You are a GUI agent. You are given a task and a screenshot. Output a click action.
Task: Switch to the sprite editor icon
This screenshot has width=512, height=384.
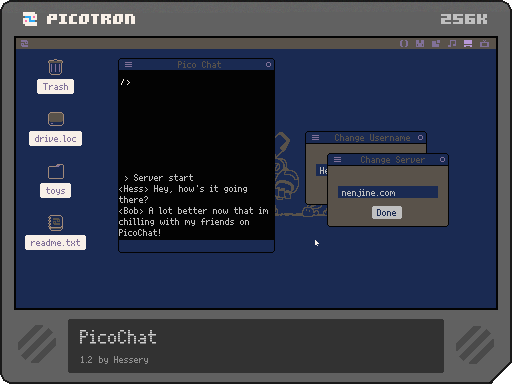[x=420, y=44]
